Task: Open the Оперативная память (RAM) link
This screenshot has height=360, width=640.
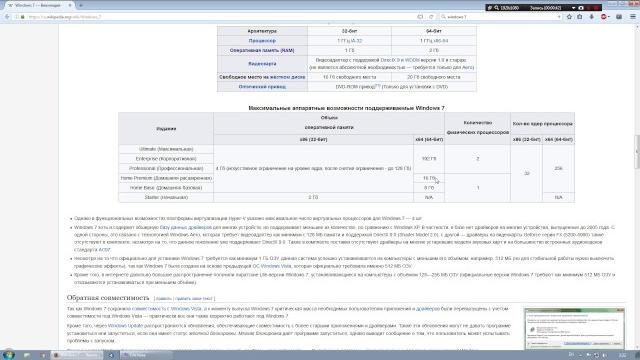Action: point(262,51)
